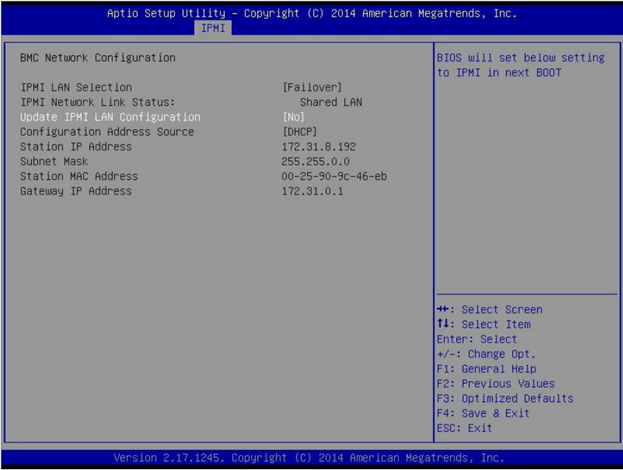This screenshot has width=623, height=470.
Task: Click the up-down arrows Select Item icon
Action: 444,325
